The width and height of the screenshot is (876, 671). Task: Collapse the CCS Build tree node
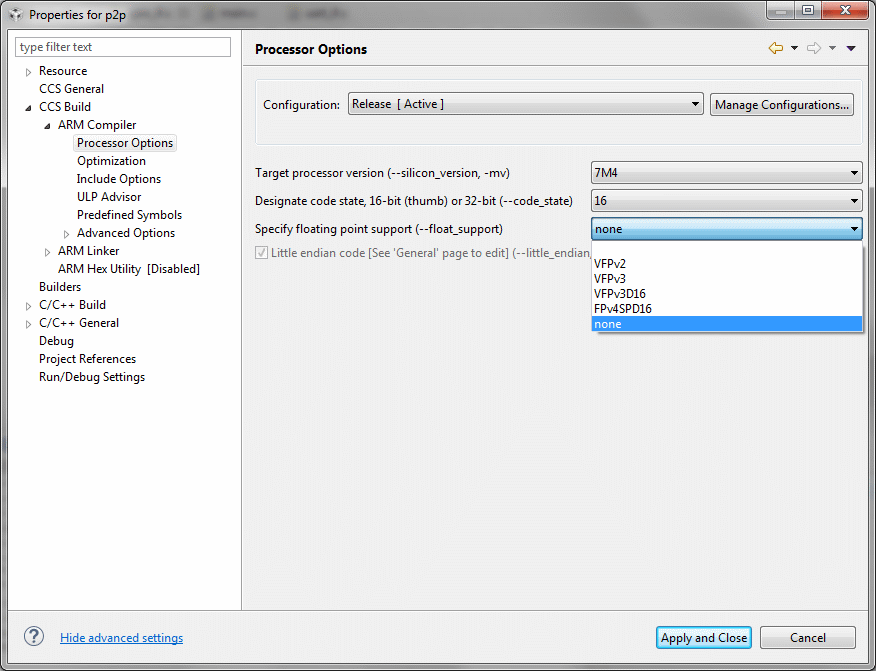[x=29, y=107]
